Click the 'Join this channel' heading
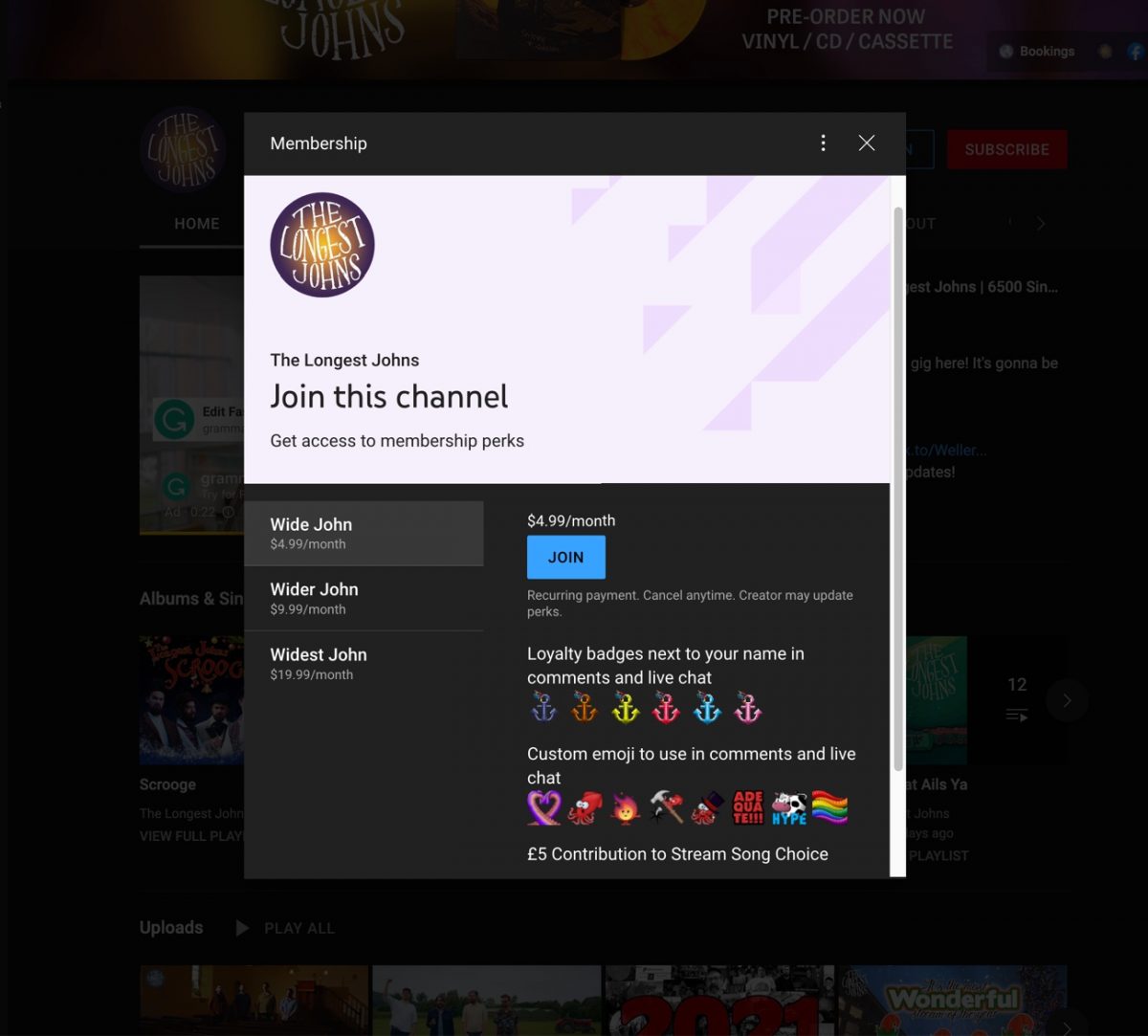This screenshot has width=1148, height=1036. coord(389,396)
